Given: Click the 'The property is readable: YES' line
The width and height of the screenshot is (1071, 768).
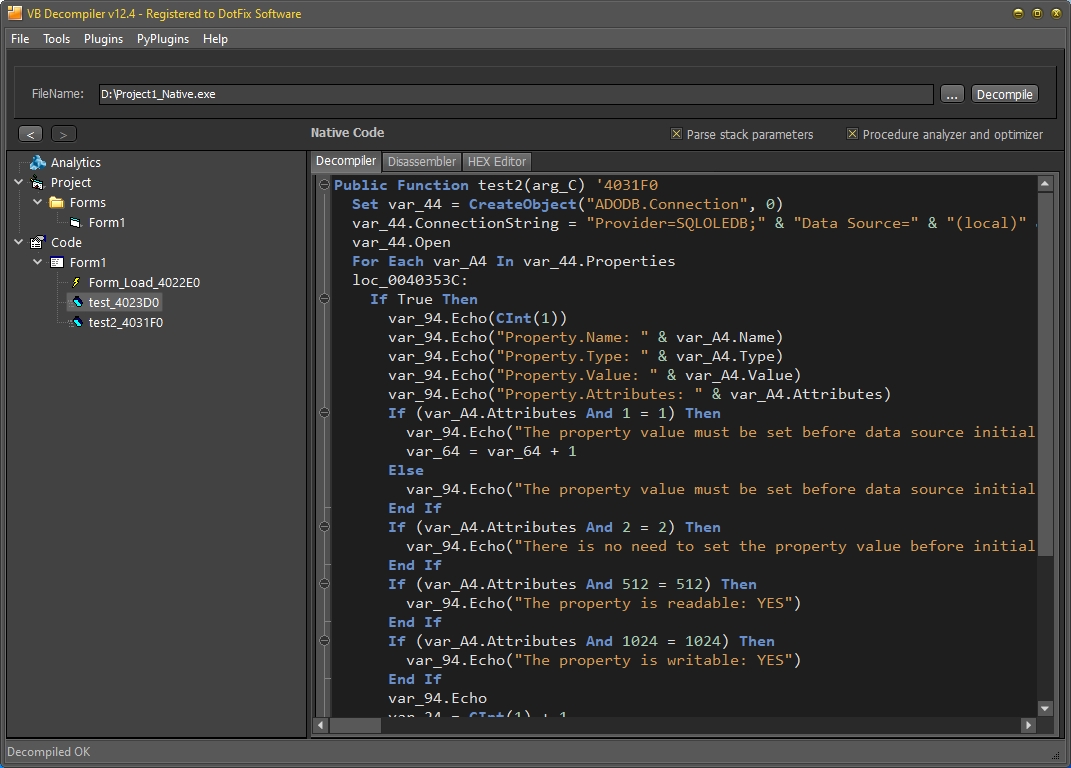Looking at the screenshot, I should coord(603,603).
